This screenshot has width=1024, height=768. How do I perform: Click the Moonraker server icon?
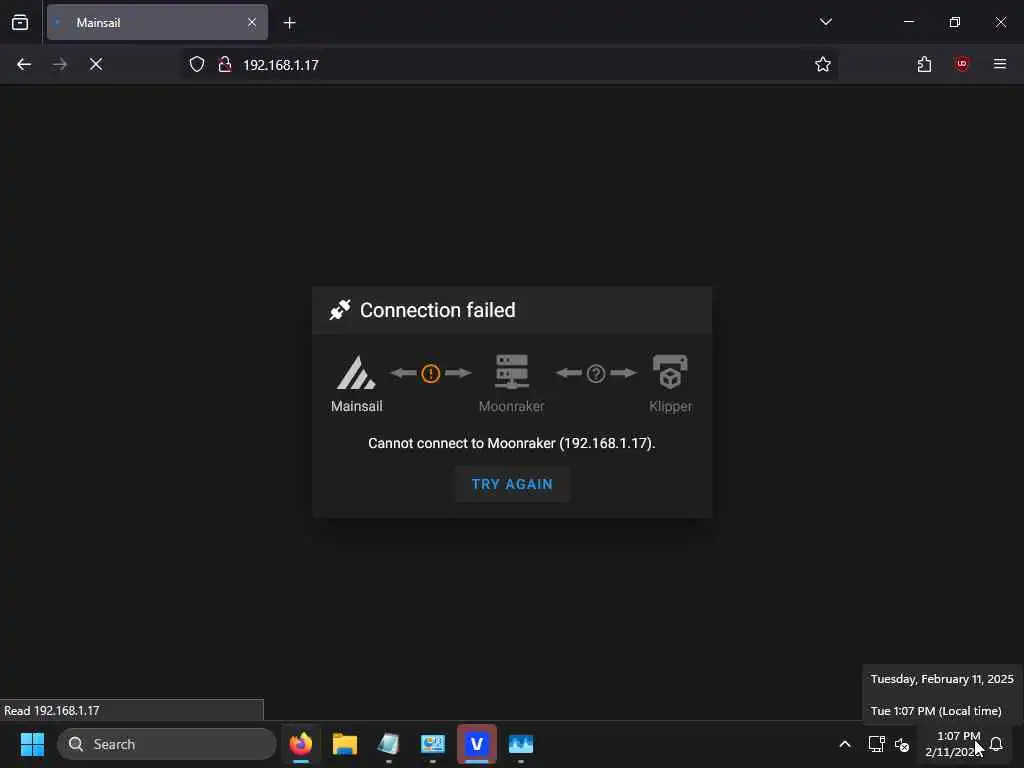click(x=512, y=372)
